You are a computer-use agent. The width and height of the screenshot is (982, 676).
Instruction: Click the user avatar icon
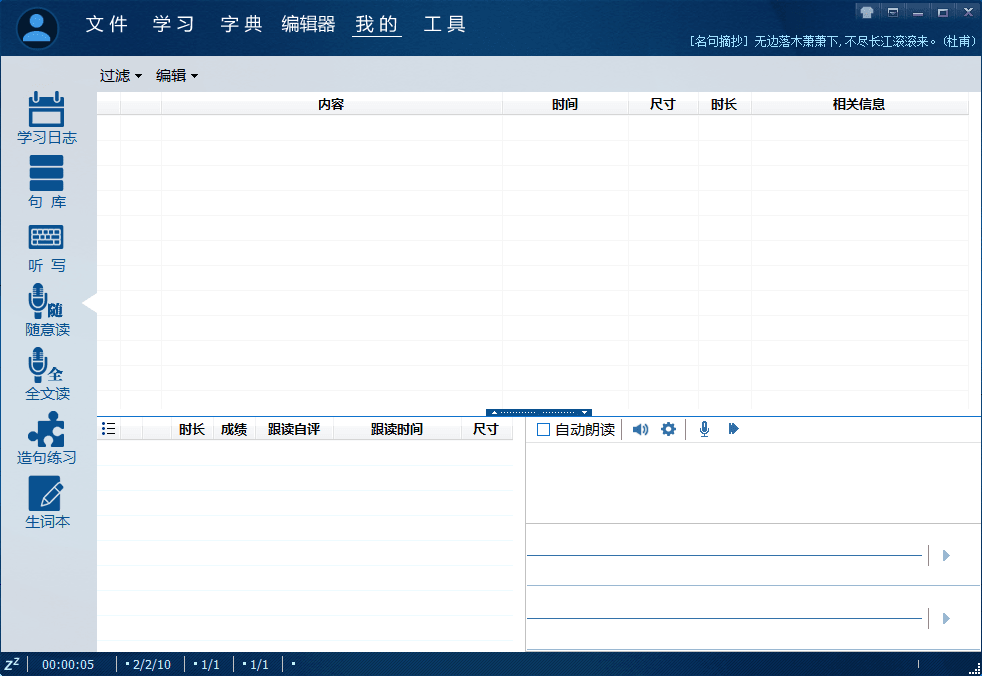tap(38, 28)
